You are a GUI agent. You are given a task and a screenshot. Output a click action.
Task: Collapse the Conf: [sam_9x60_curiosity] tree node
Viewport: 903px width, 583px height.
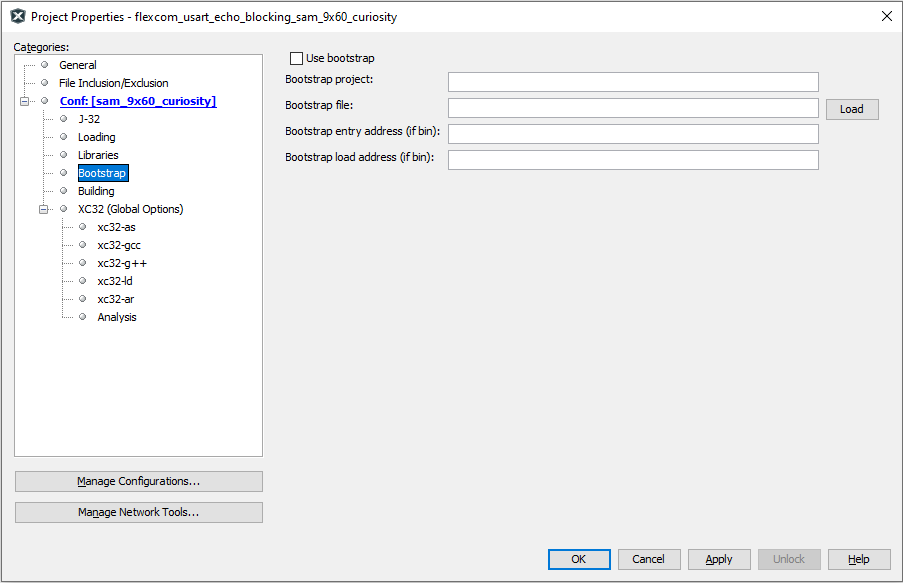click(24, 101)
